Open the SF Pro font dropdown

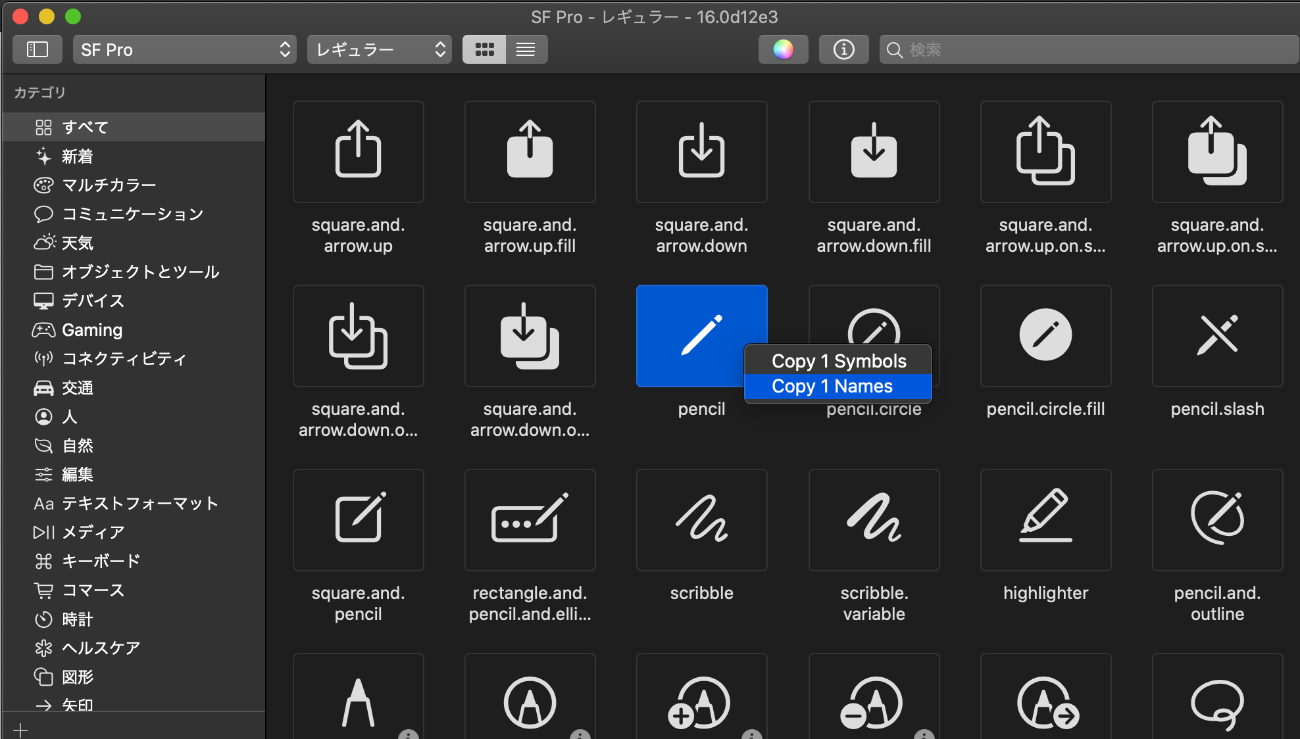[185, 49]
